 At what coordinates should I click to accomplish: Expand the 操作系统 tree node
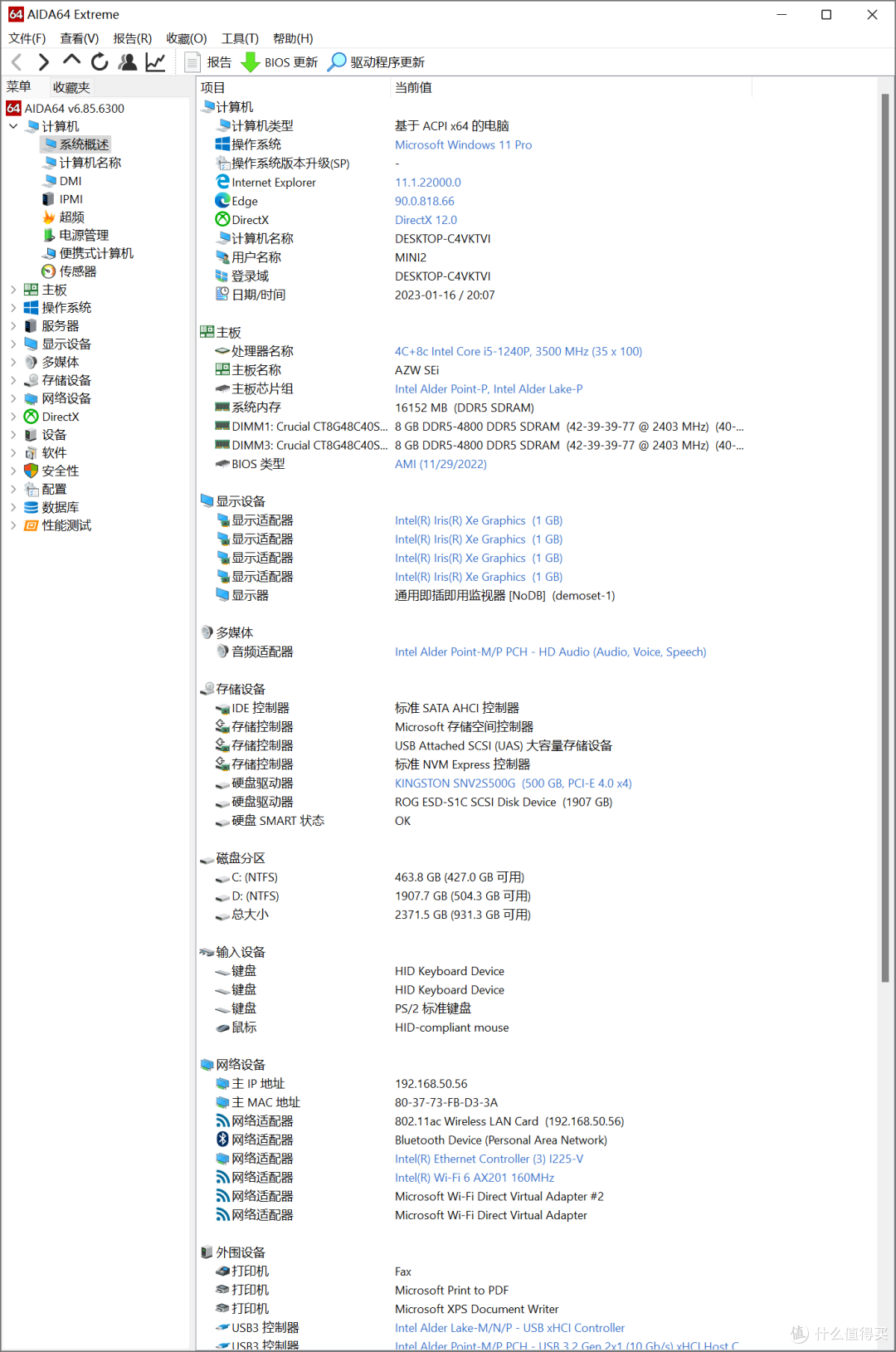click(x=13, y=308)
